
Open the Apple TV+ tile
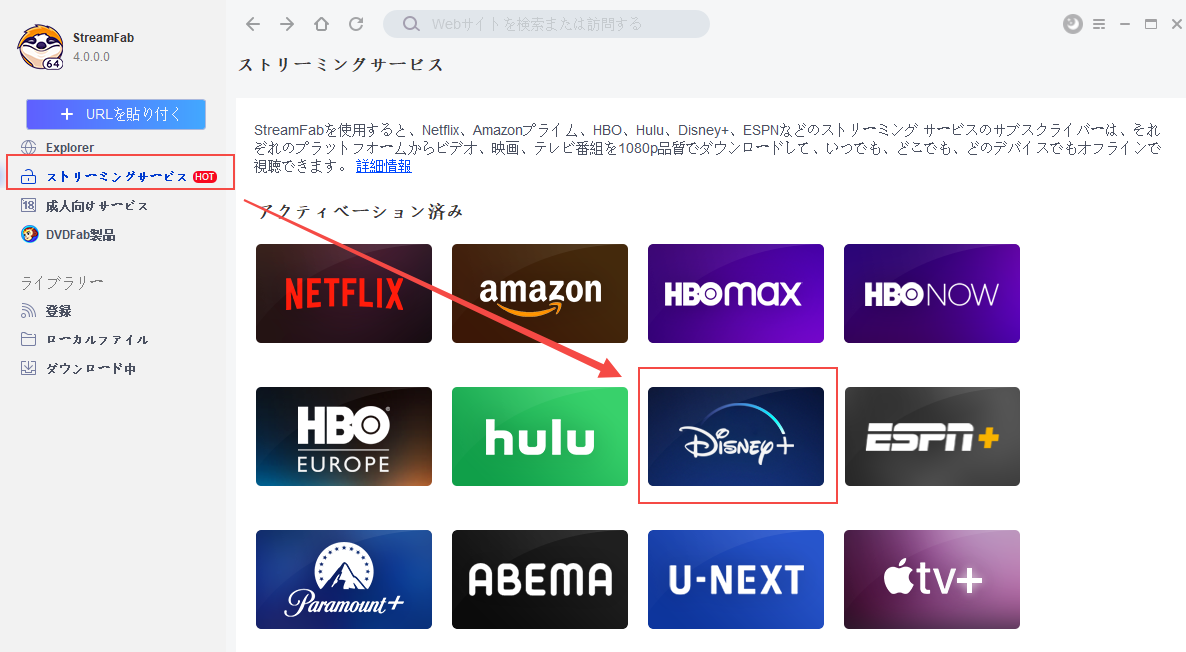(932, 579)
